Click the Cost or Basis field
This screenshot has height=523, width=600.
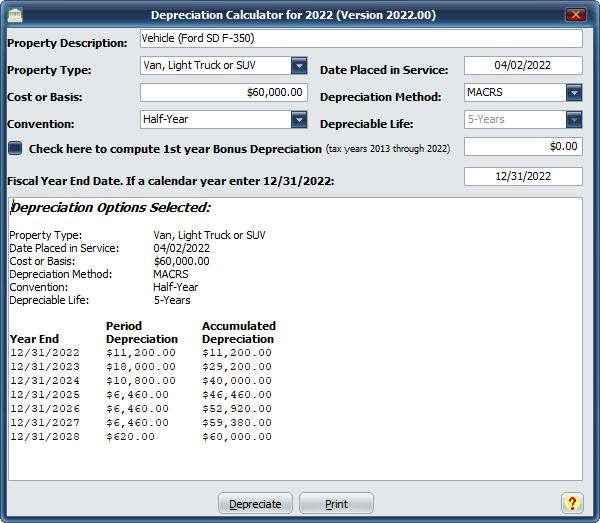click(223, 93)
